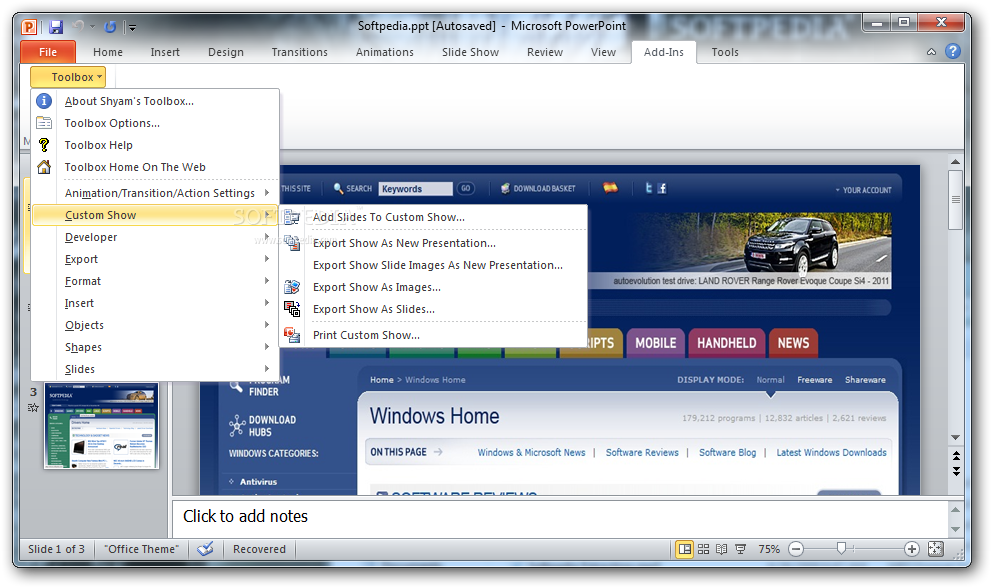Minimize the ribbon with the caret icon
This screenshot has height=588, width=992.
(931, 52)
